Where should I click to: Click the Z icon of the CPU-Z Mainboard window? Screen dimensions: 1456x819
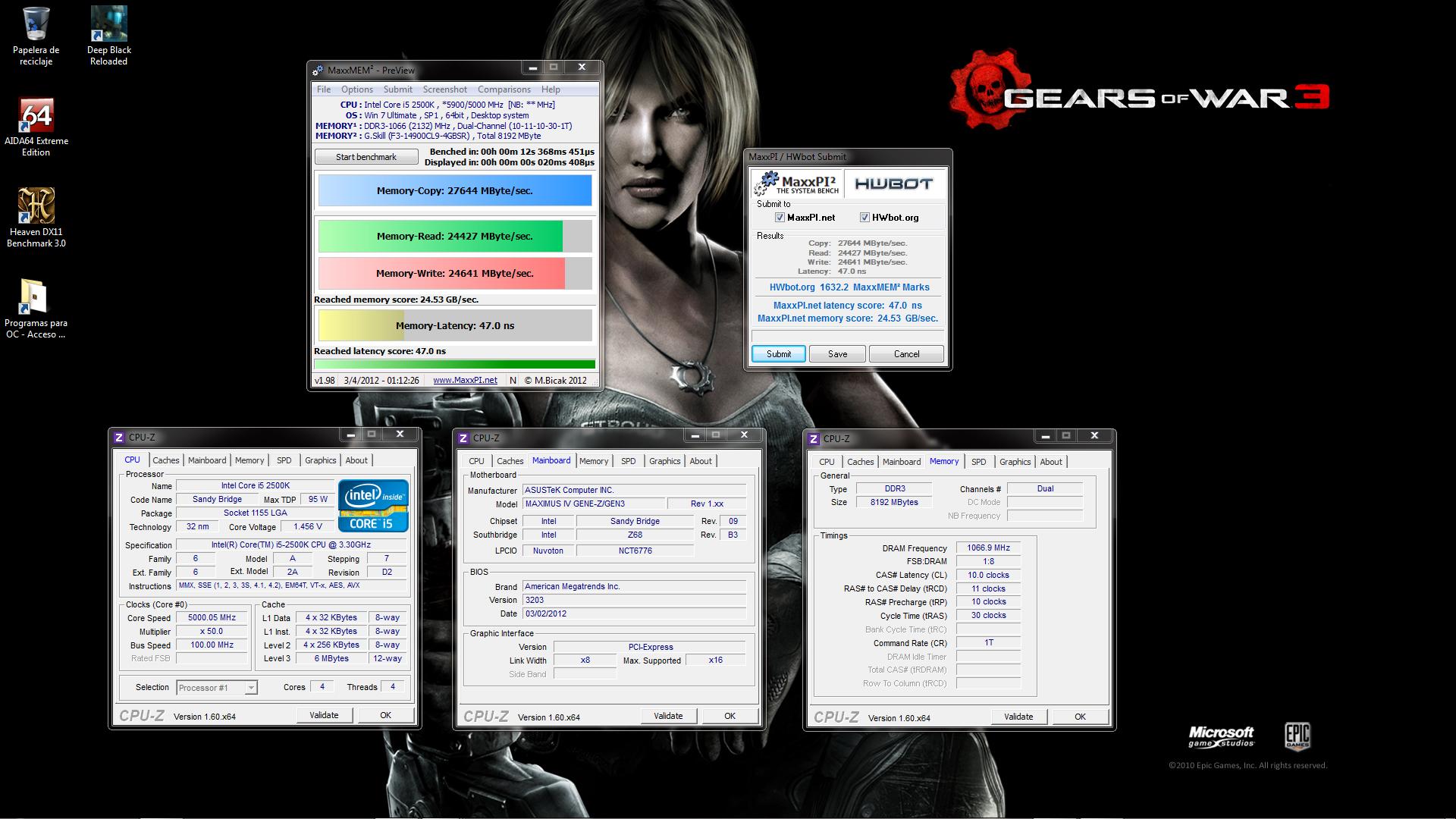coord(463,438)
